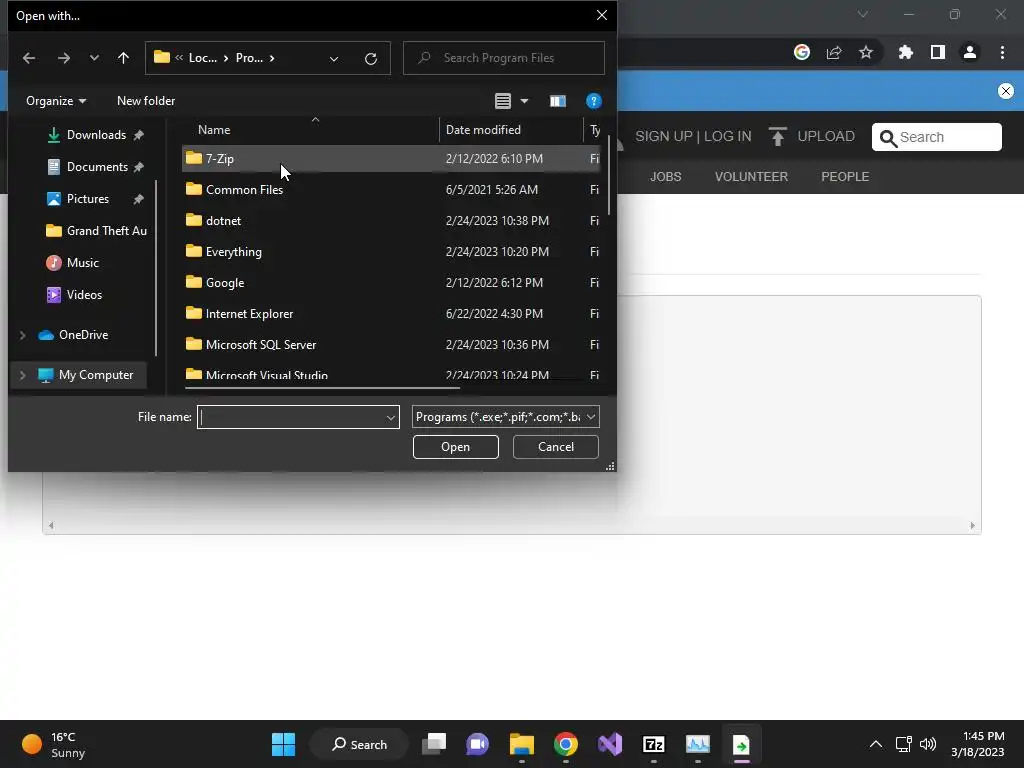Click the forward navigation arrow in dialog

coord(63,58)
